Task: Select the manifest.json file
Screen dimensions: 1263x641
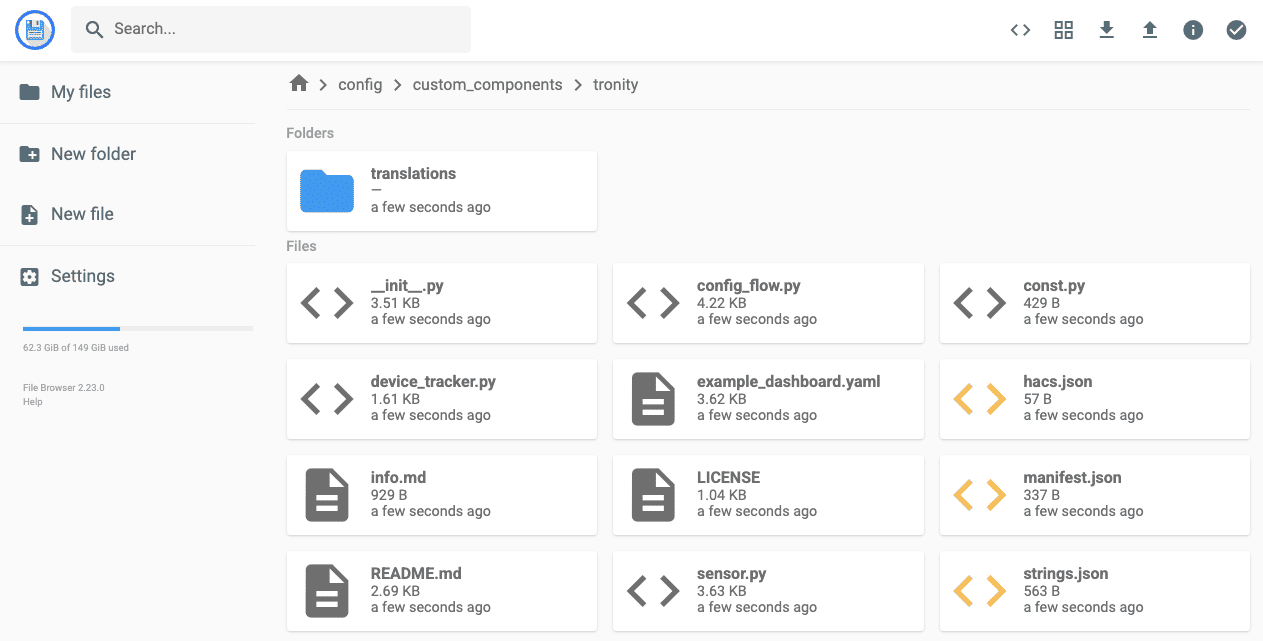Action: (x=1094, y=494)
